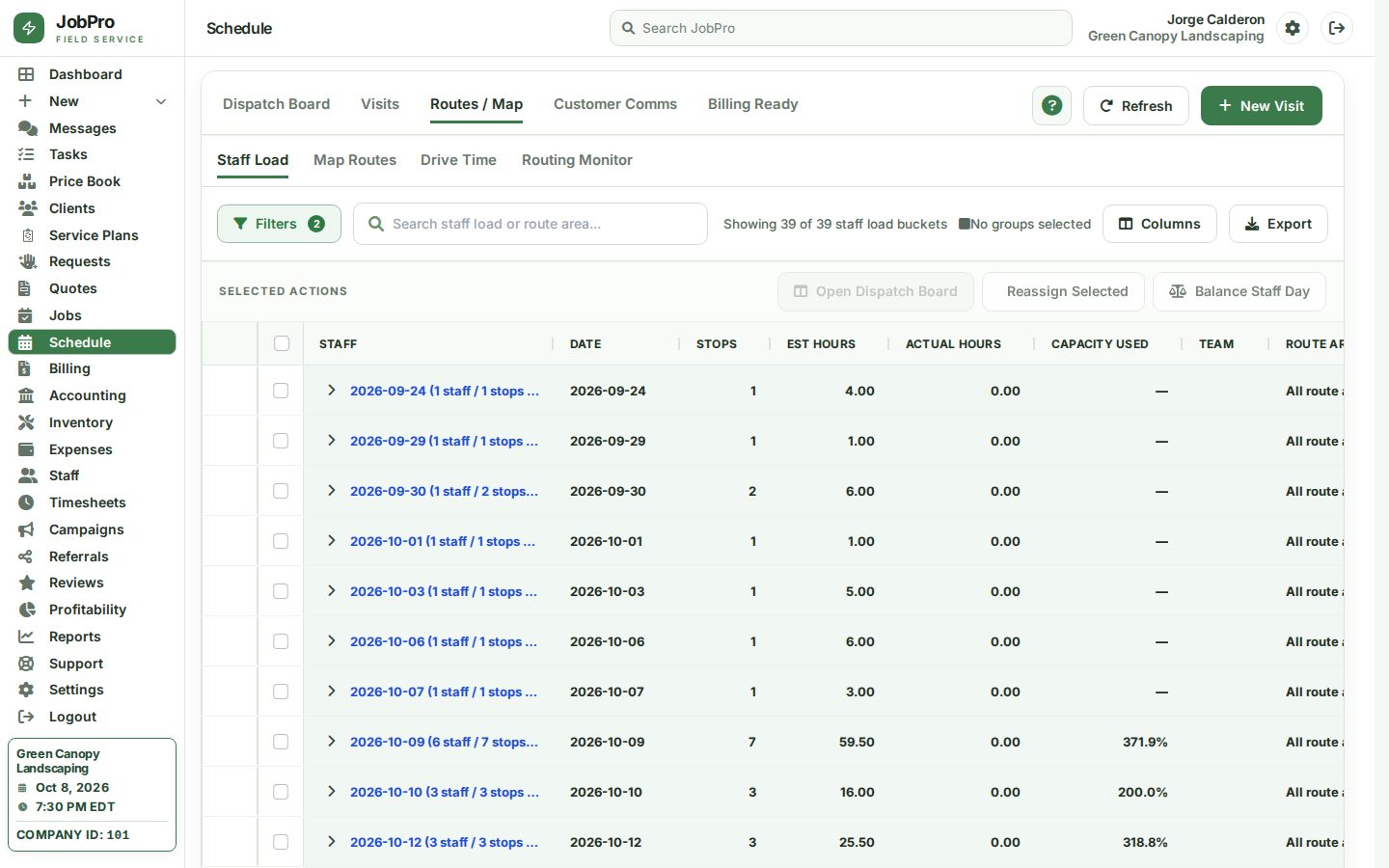Switch to the Dispatch Board tab

tap(276, 104)
